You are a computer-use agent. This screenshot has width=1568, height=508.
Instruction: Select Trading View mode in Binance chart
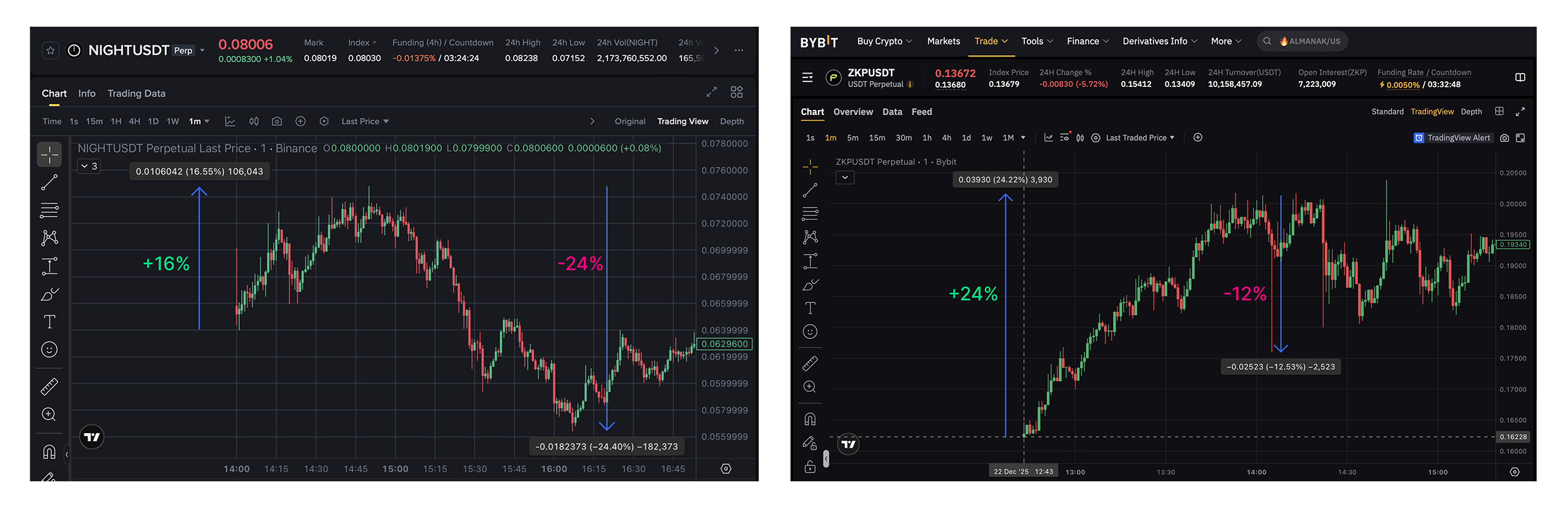tap(683, 121)
